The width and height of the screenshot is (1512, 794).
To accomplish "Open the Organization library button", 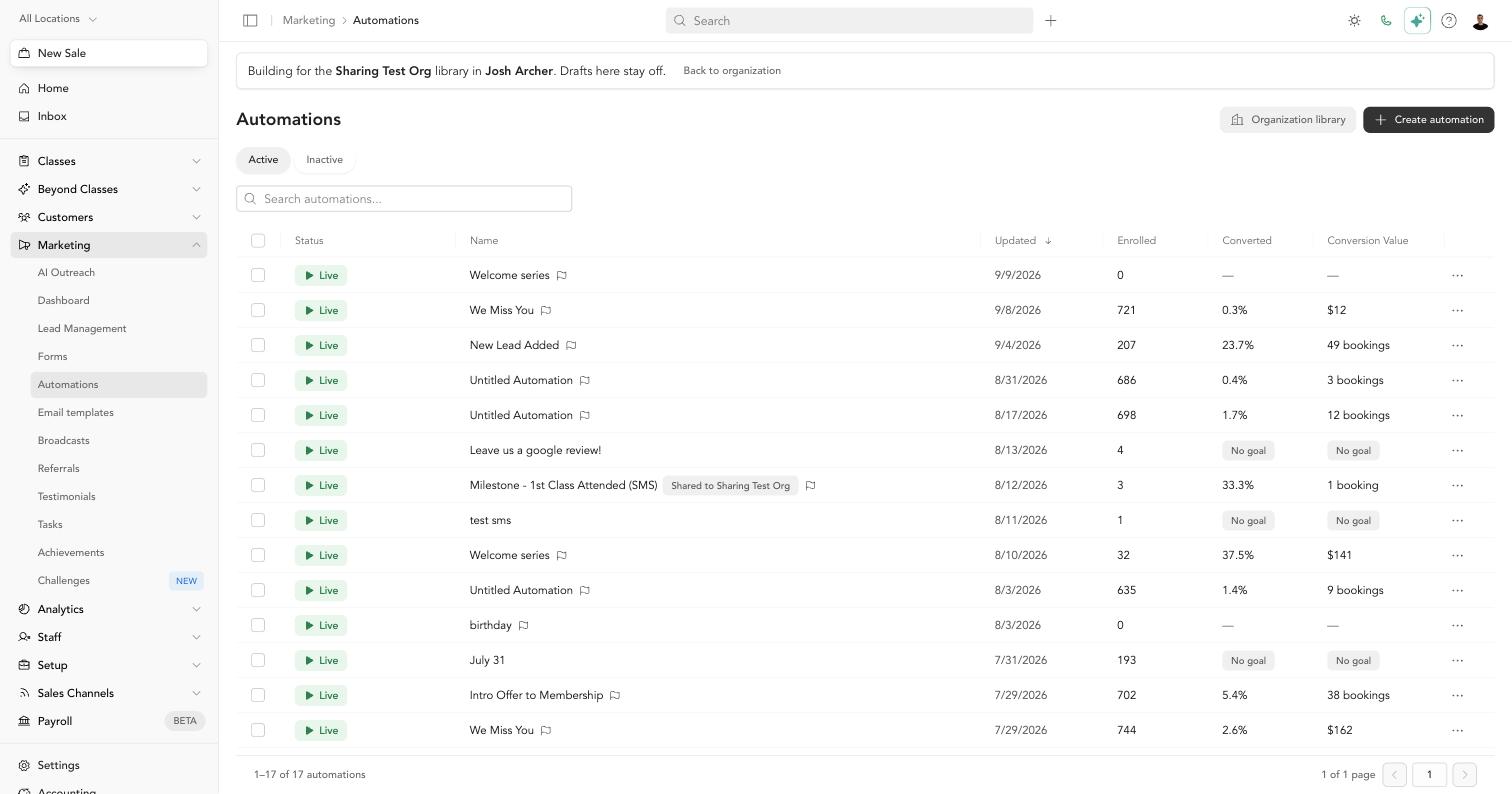I will click(x=1287, y=120).
